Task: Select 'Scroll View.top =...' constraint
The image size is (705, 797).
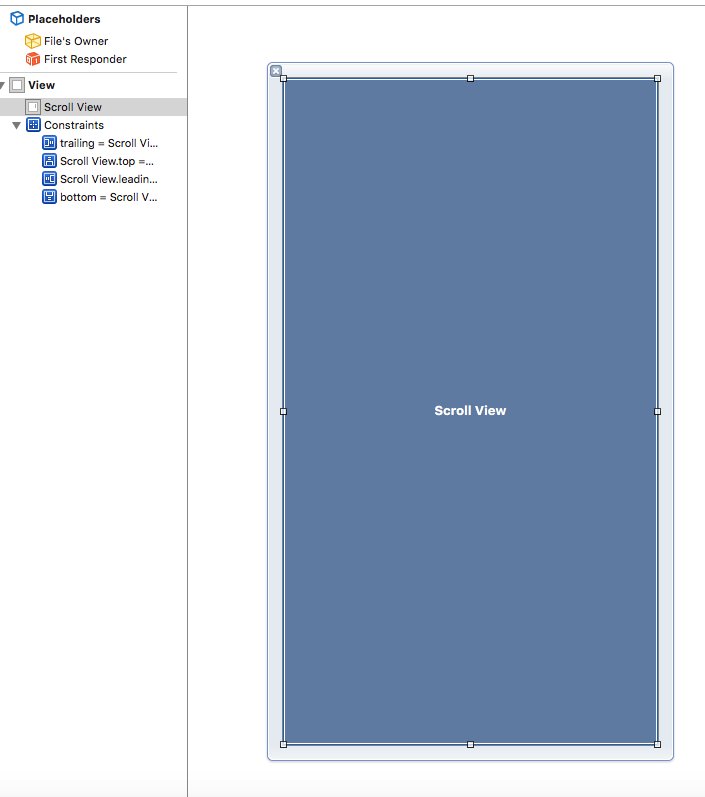Action: pyautogui.click(x=107, y=161)
